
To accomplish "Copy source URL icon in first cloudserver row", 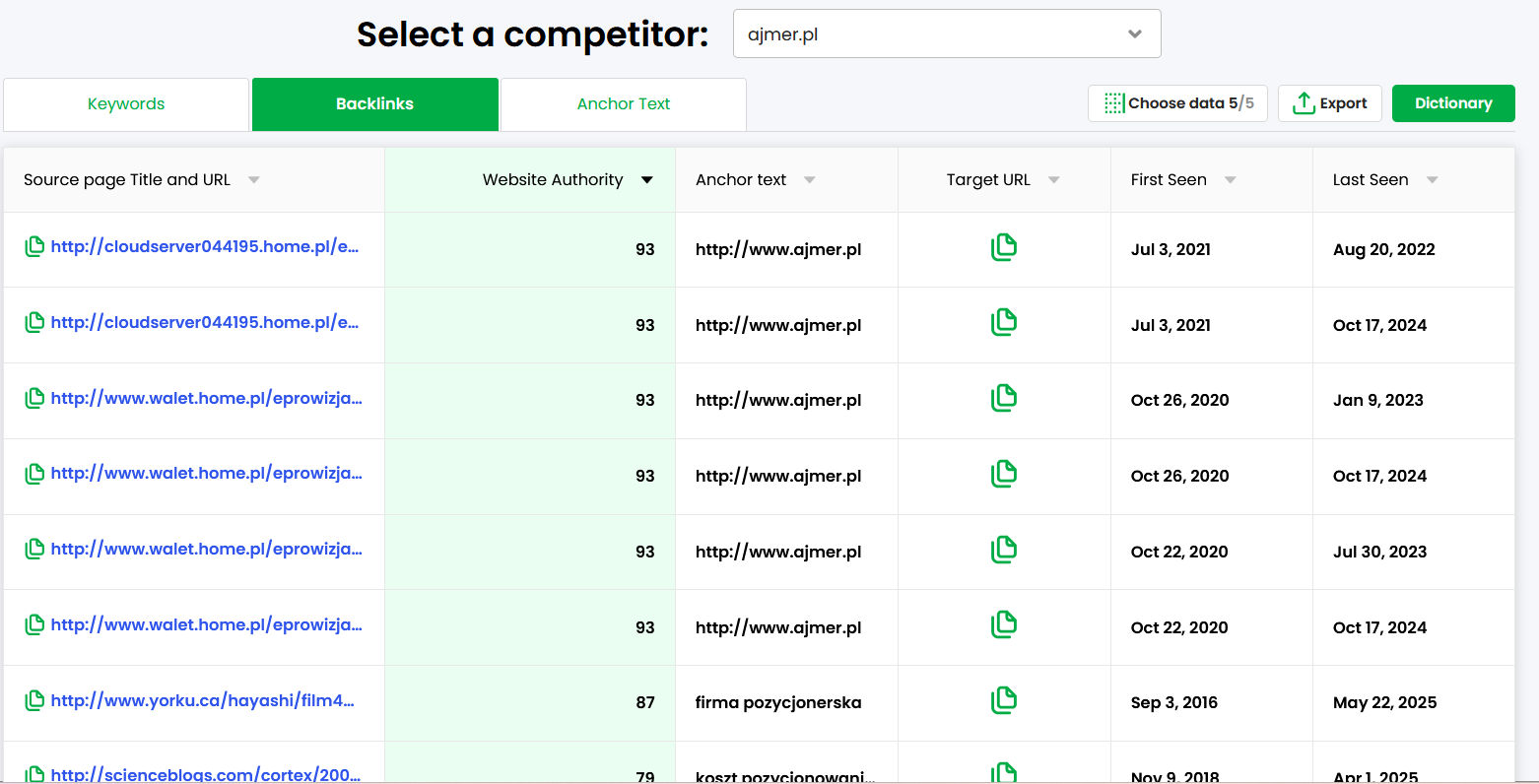I will point(34,246).
